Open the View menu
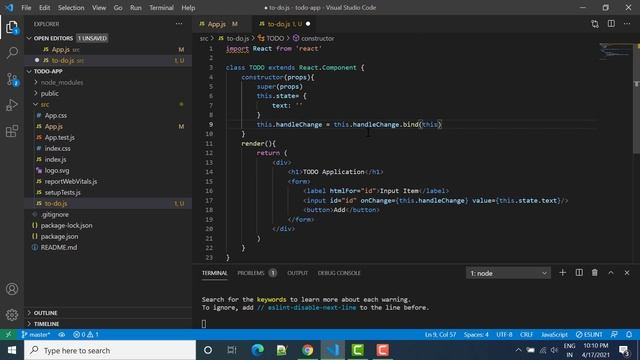This screenshot has width=640, height=360. (x=99, y=7)
